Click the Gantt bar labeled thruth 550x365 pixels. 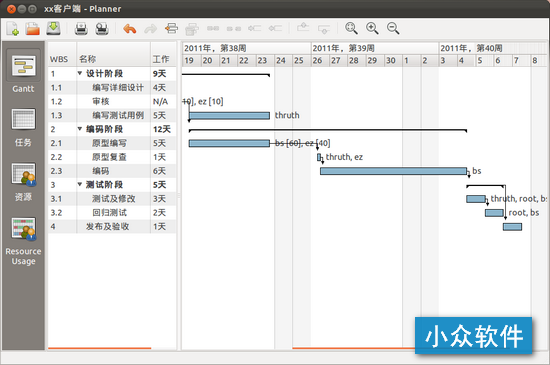tap(229, 115)
